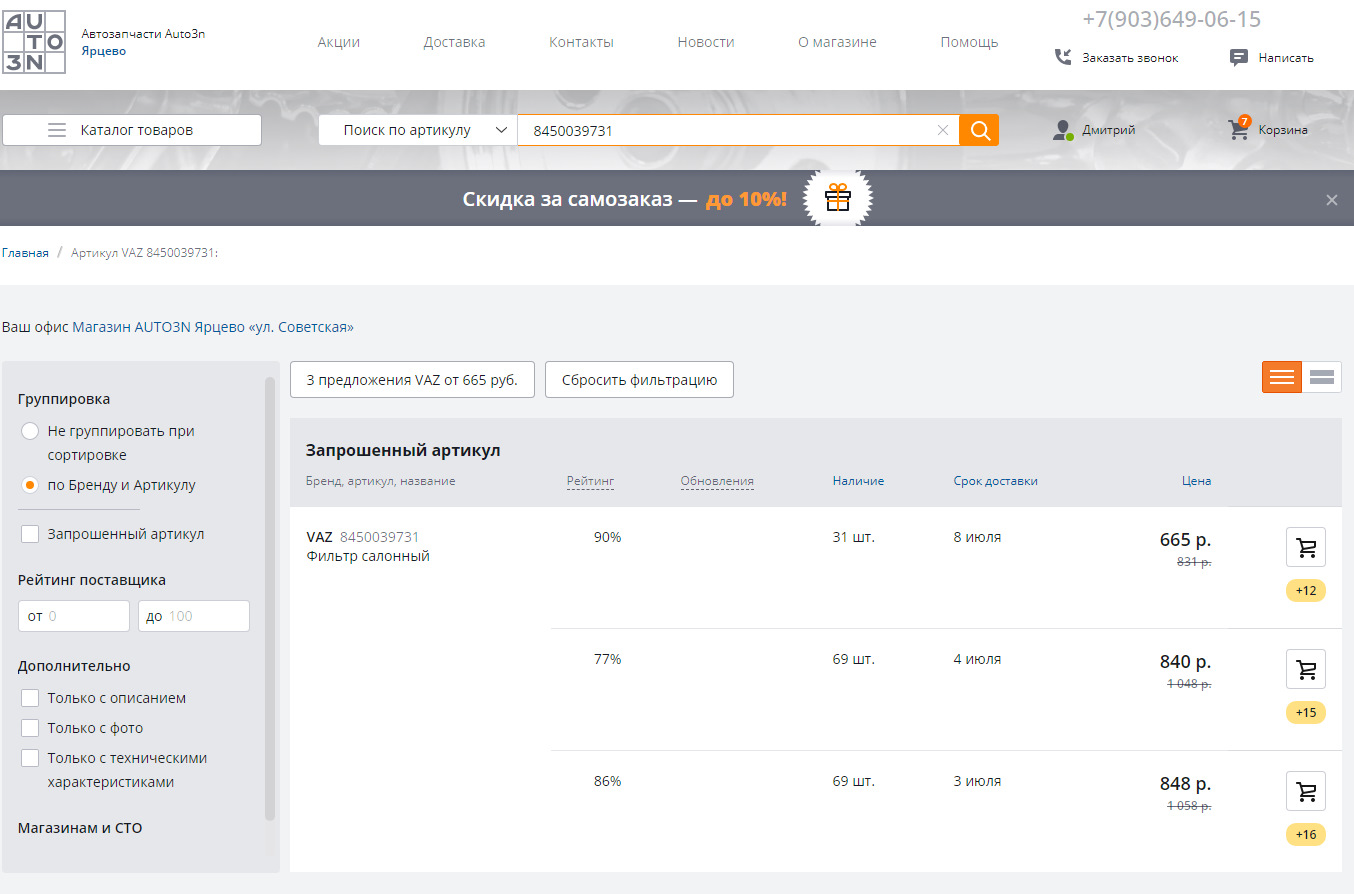Add the 665 р. offer to cart
The width and height of the screenshot is (1354, 894).
pyautogui.click(x=1305, y=547)
